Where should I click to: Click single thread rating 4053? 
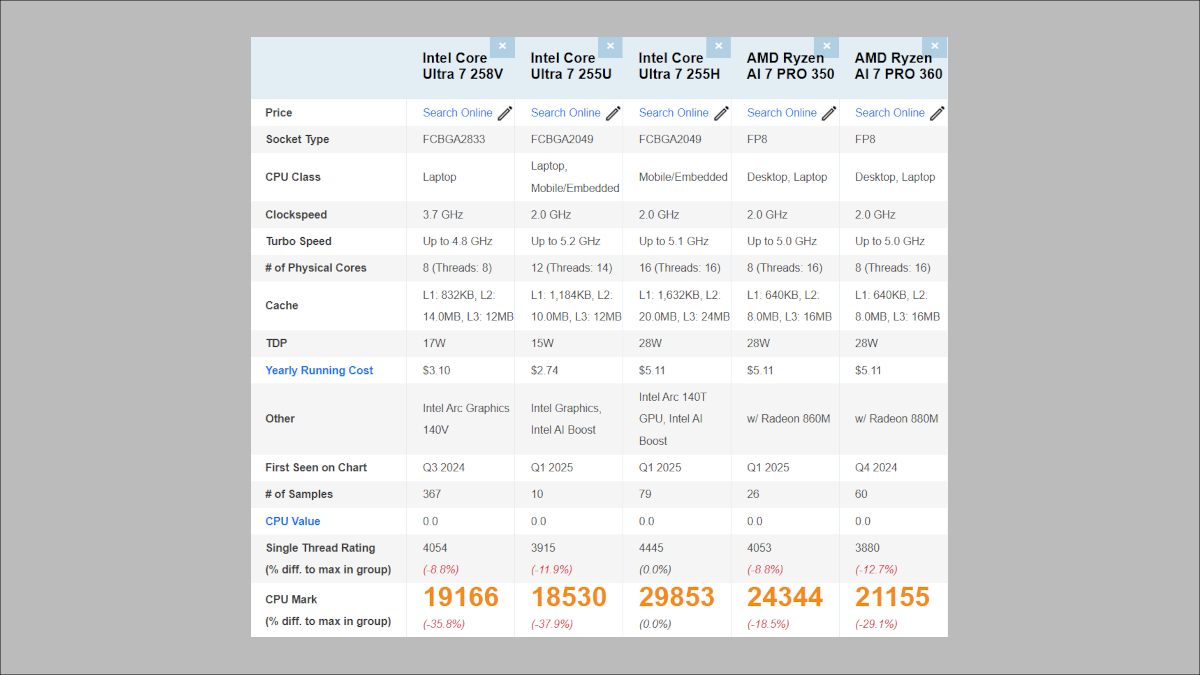coord(759,548)
